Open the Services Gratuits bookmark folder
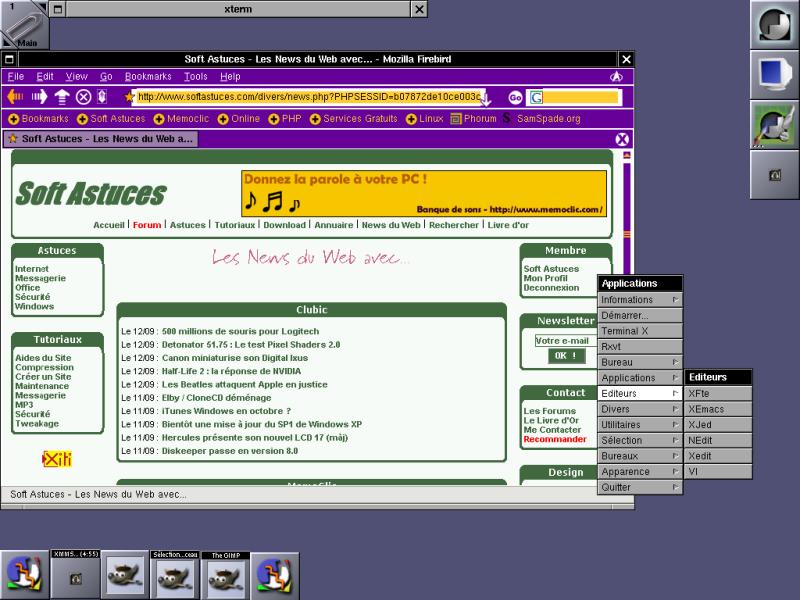 click(354, 119)
